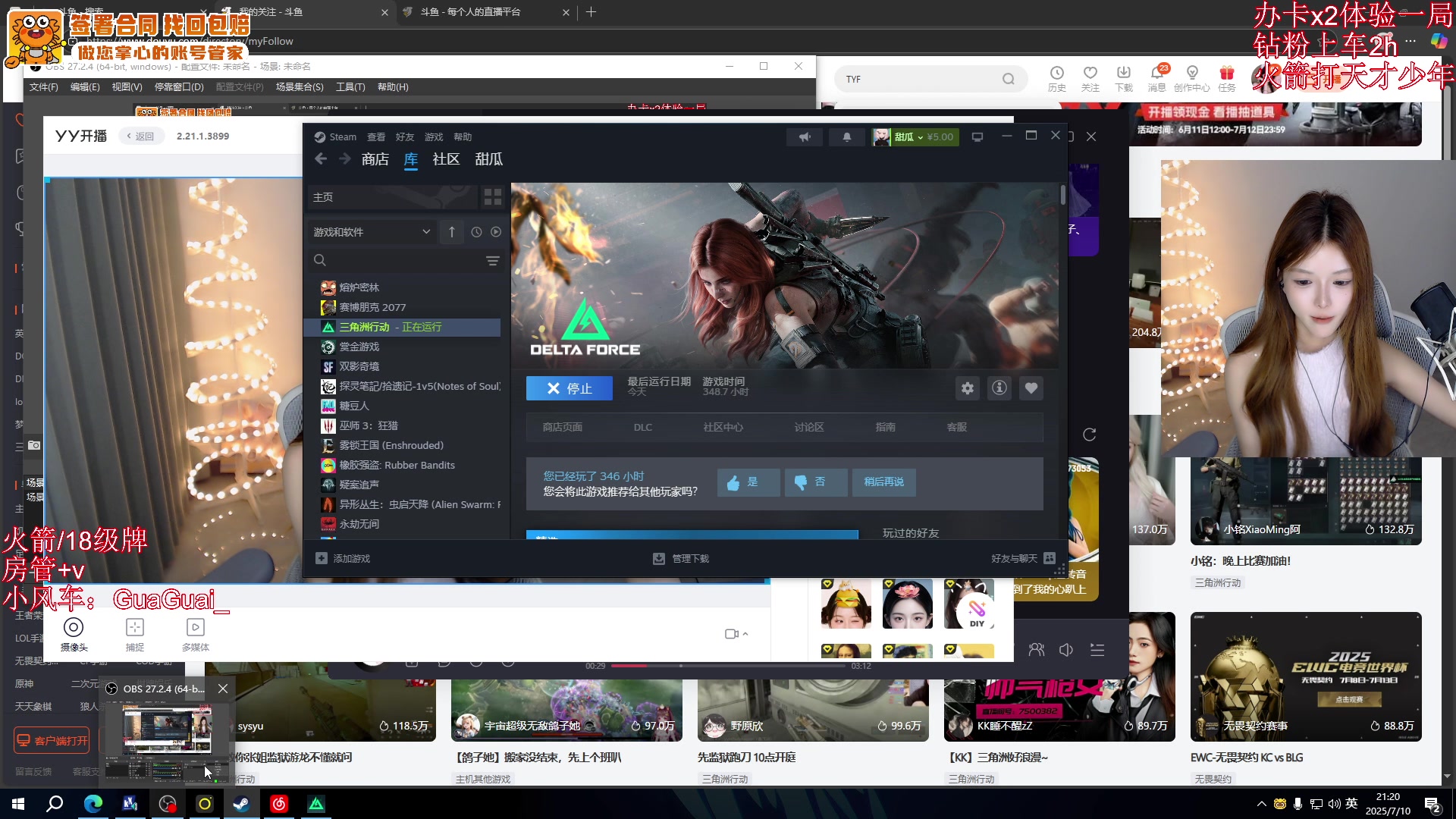
Task: Click the 稍后再说 button
Action: 884,482
